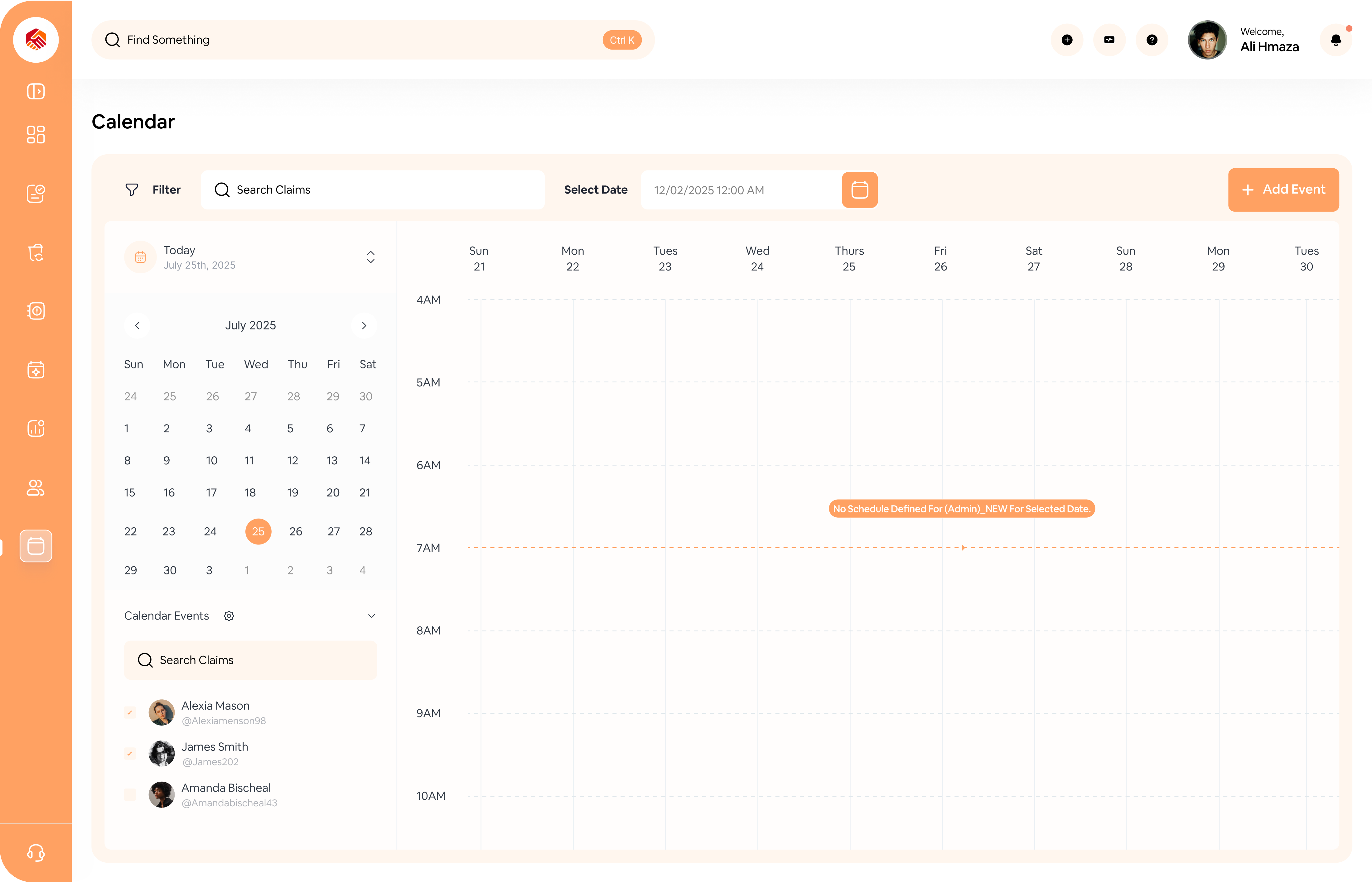Go to previous month in mini calendar
The height and width of the screenshot is (882, 1372).
tap(138, 325)
